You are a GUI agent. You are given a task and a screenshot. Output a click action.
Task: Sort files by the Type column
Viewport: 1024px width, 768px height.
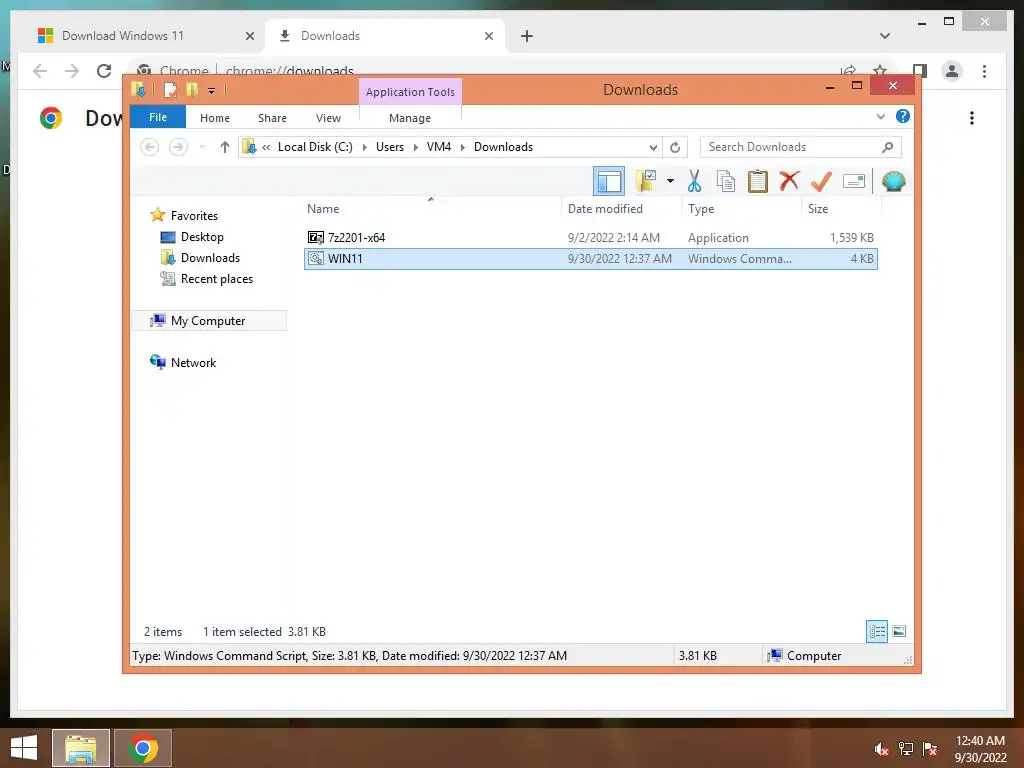click(x=741, y=209)
